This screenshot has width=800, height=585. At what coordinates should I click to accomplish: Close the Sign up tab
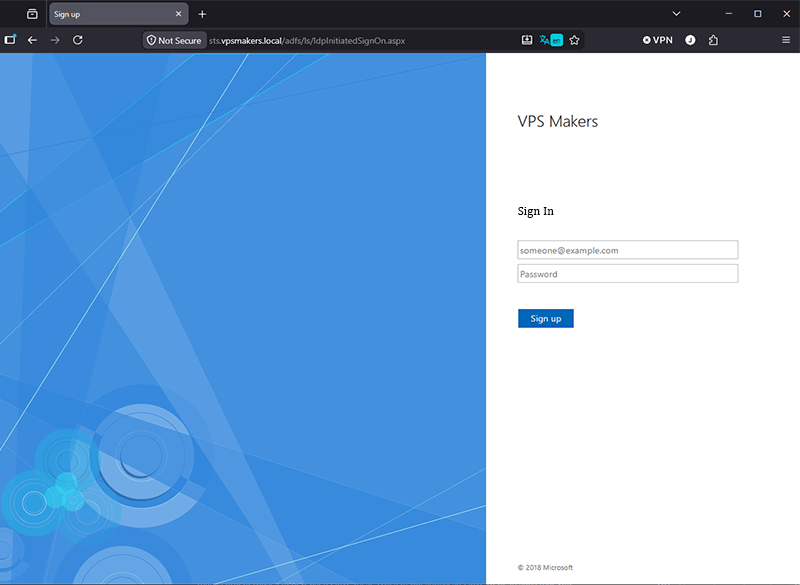(178, 14)
